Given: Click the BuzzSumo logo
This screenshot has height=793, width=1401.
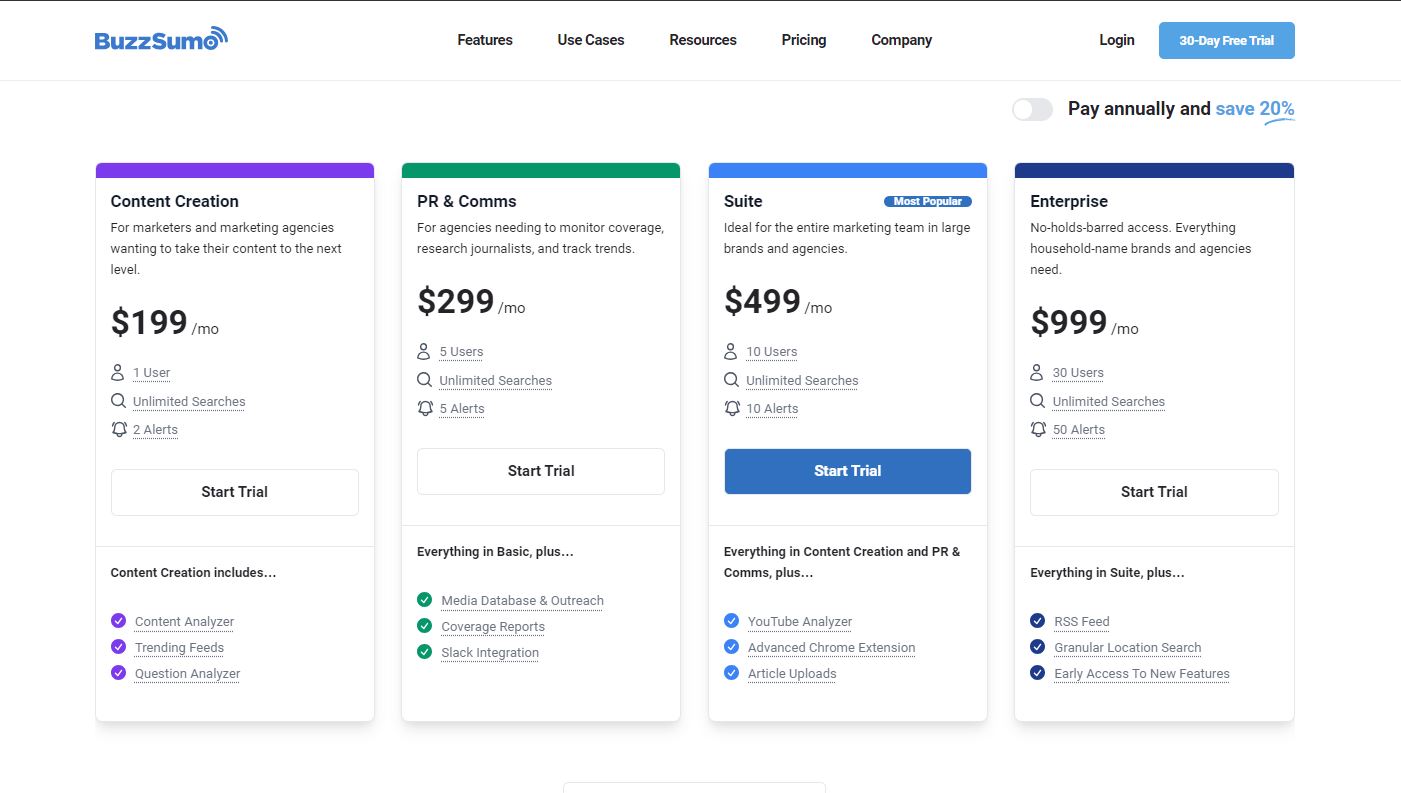Looking at the screenshot, I should coord(161,40).
